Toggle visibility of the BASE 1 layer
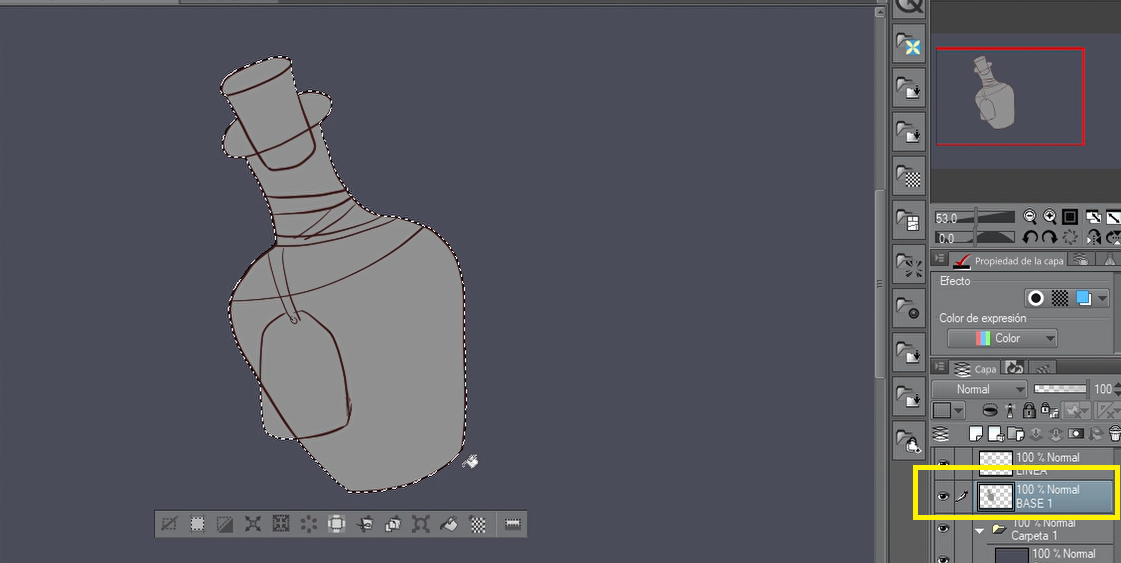This screenshot has width=1121, height=563. click(943, 497)
